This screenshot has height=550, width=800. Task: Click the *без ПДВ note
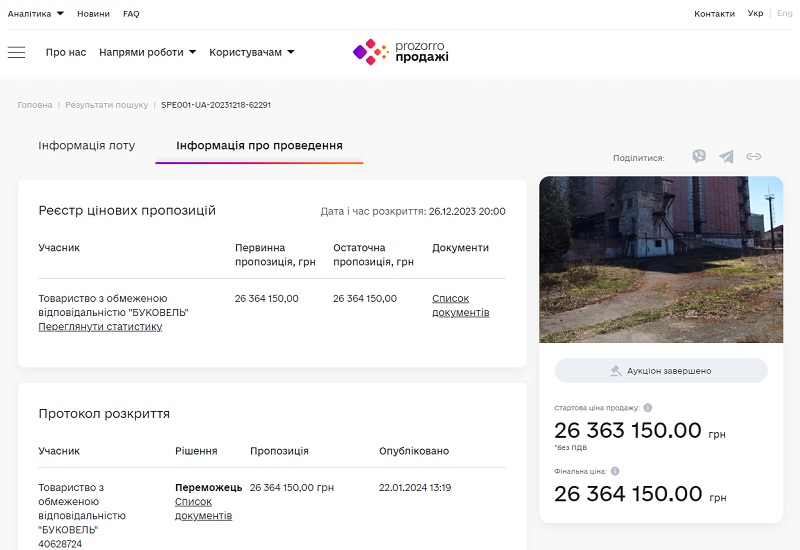[x=570, y=447]
